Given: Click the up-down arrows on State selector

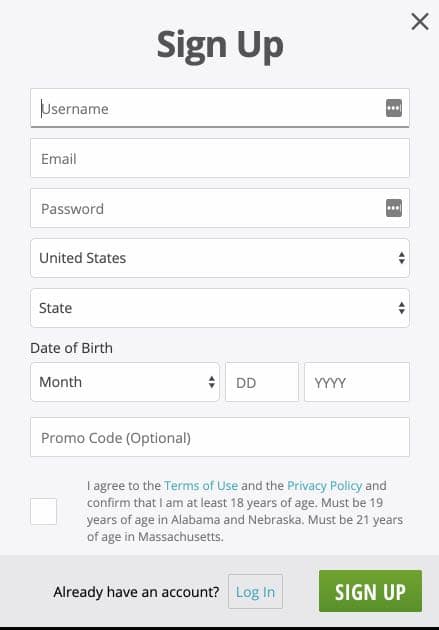Looking at the screenshot, I should click(x=401, y=308).
